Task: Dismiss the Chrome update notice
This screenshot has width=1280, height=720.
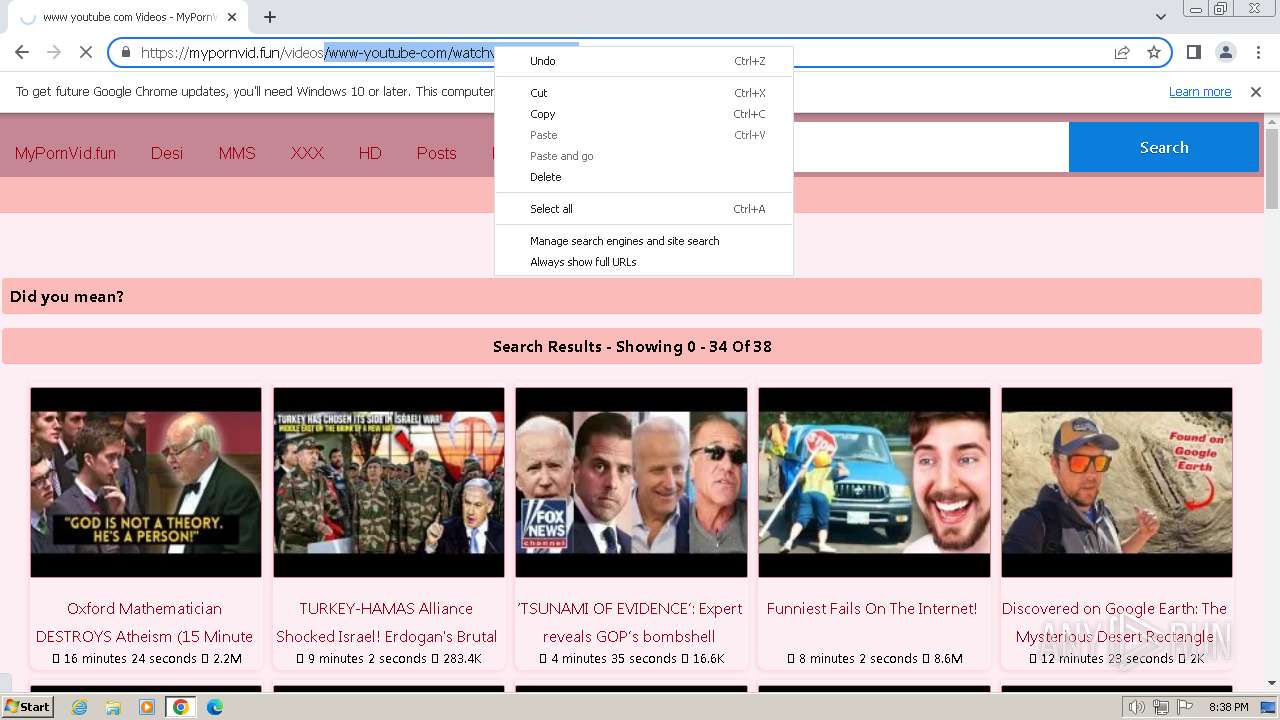Action: coord(1256,92)
